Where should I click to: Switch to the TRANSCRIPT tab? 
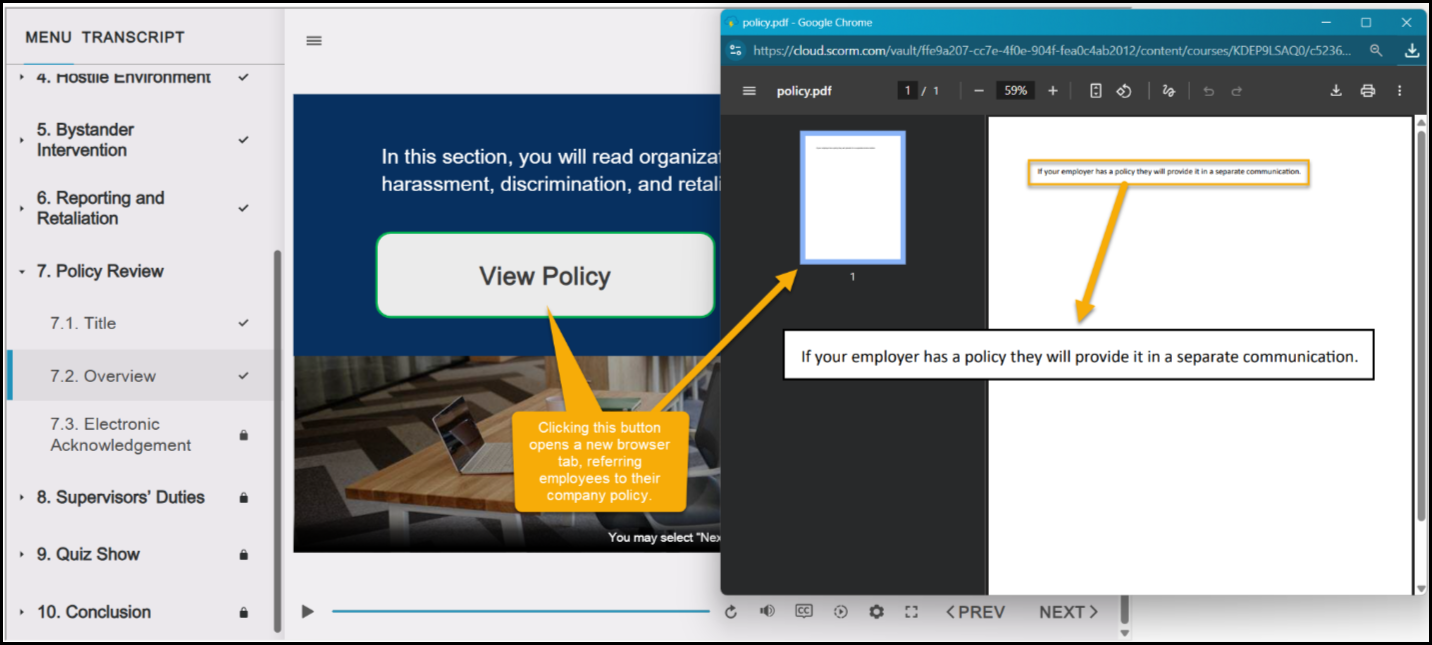(x=133, y=37)
